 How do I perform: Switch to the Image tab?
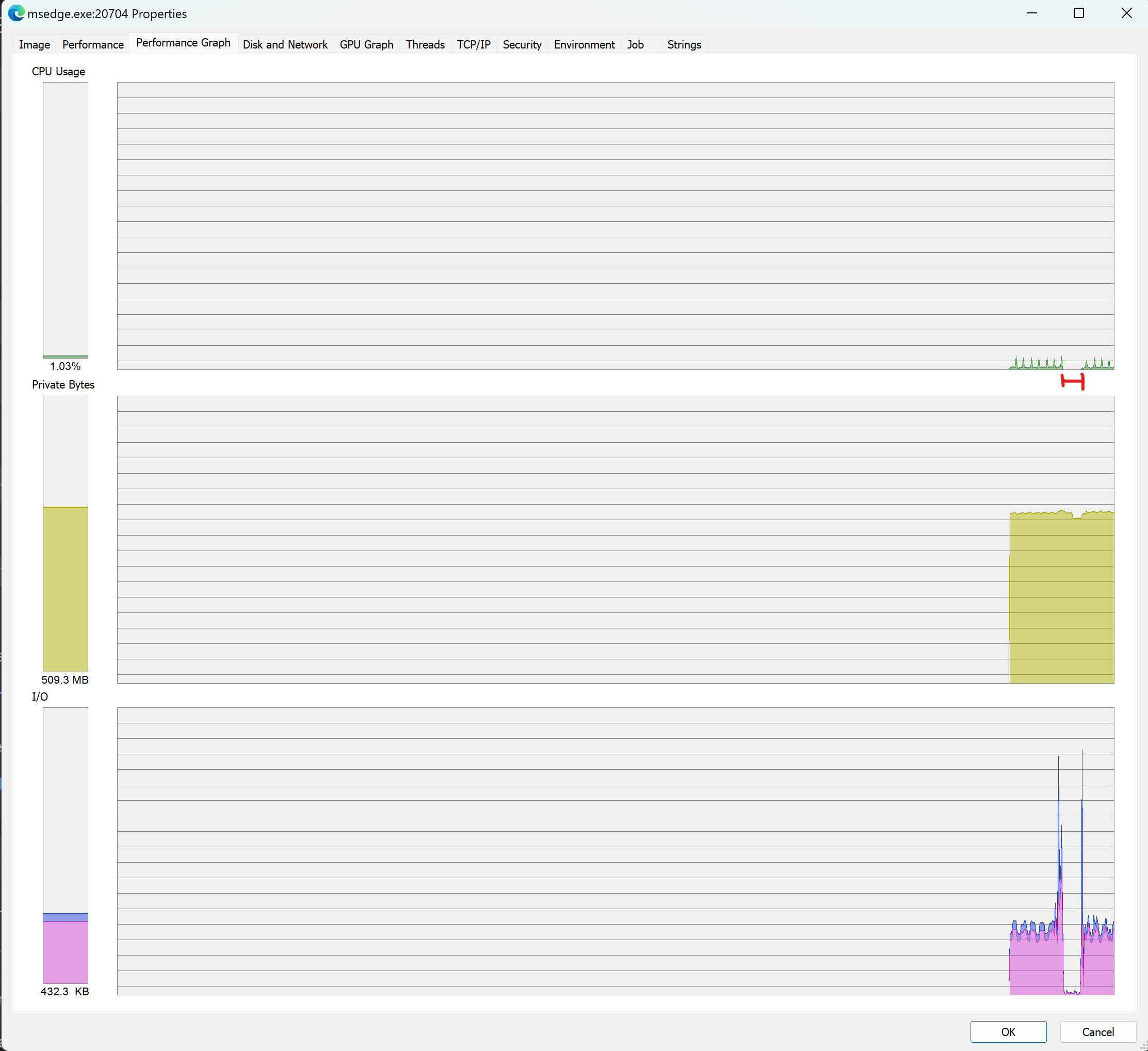pyautogui.click(x=34, y=44)
